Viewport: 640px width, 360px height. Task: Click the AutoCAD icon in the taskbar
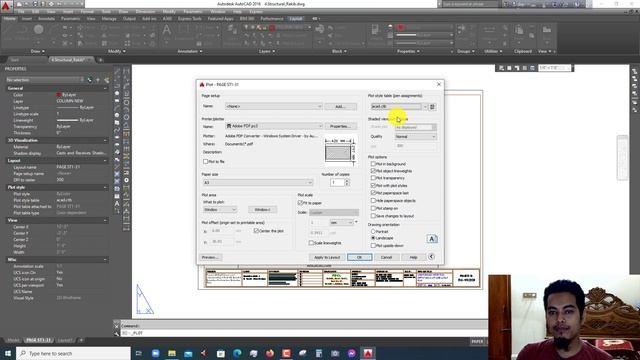tap(368, 353)
